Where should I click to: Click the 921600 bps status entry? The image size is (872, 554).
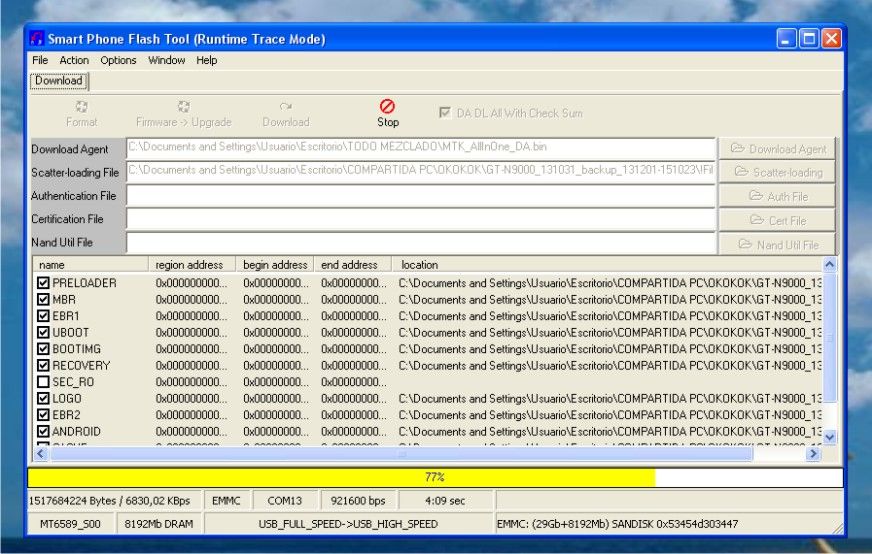pyautogui.click(x=358, y=501)
